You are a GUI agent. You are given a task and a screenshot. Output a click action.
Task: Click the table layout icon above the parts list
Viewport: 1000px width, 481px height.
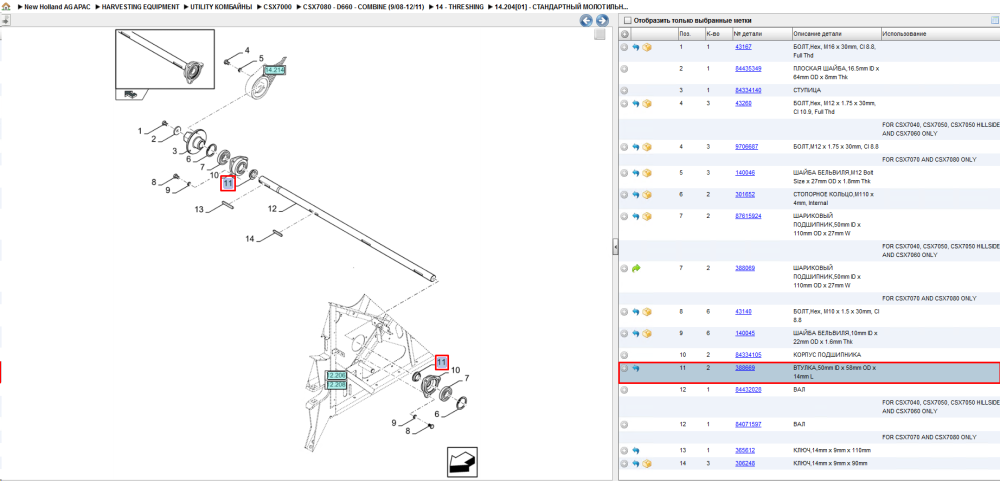[994, 20]
